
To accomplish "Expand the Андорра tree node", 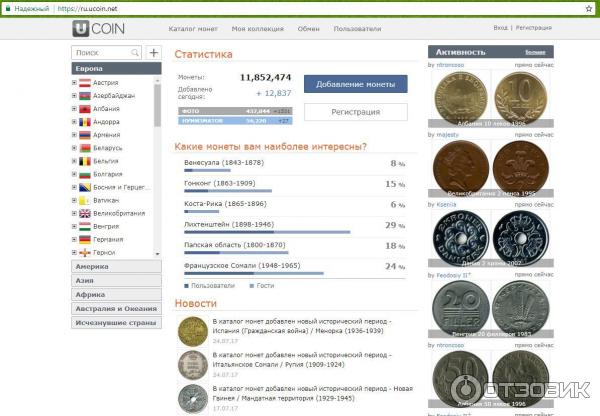I will (x=74, y=121).
